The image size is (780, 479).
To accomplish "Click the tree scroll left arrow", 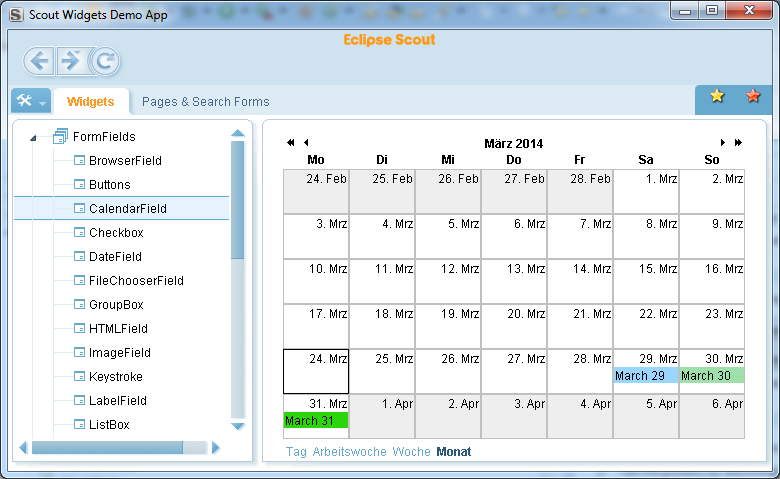I will (23, 448).
